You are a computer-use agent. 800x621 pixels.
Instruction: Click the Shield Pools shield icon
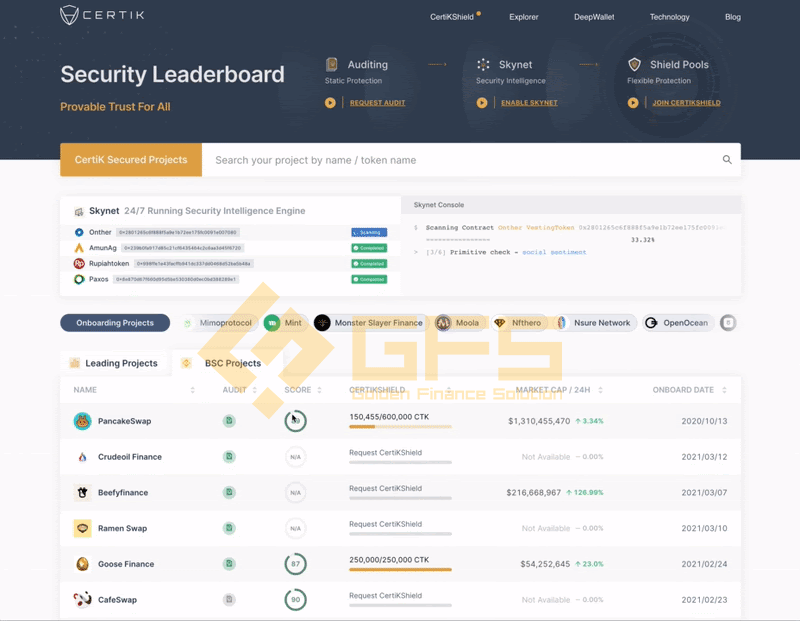coord(634,64)
